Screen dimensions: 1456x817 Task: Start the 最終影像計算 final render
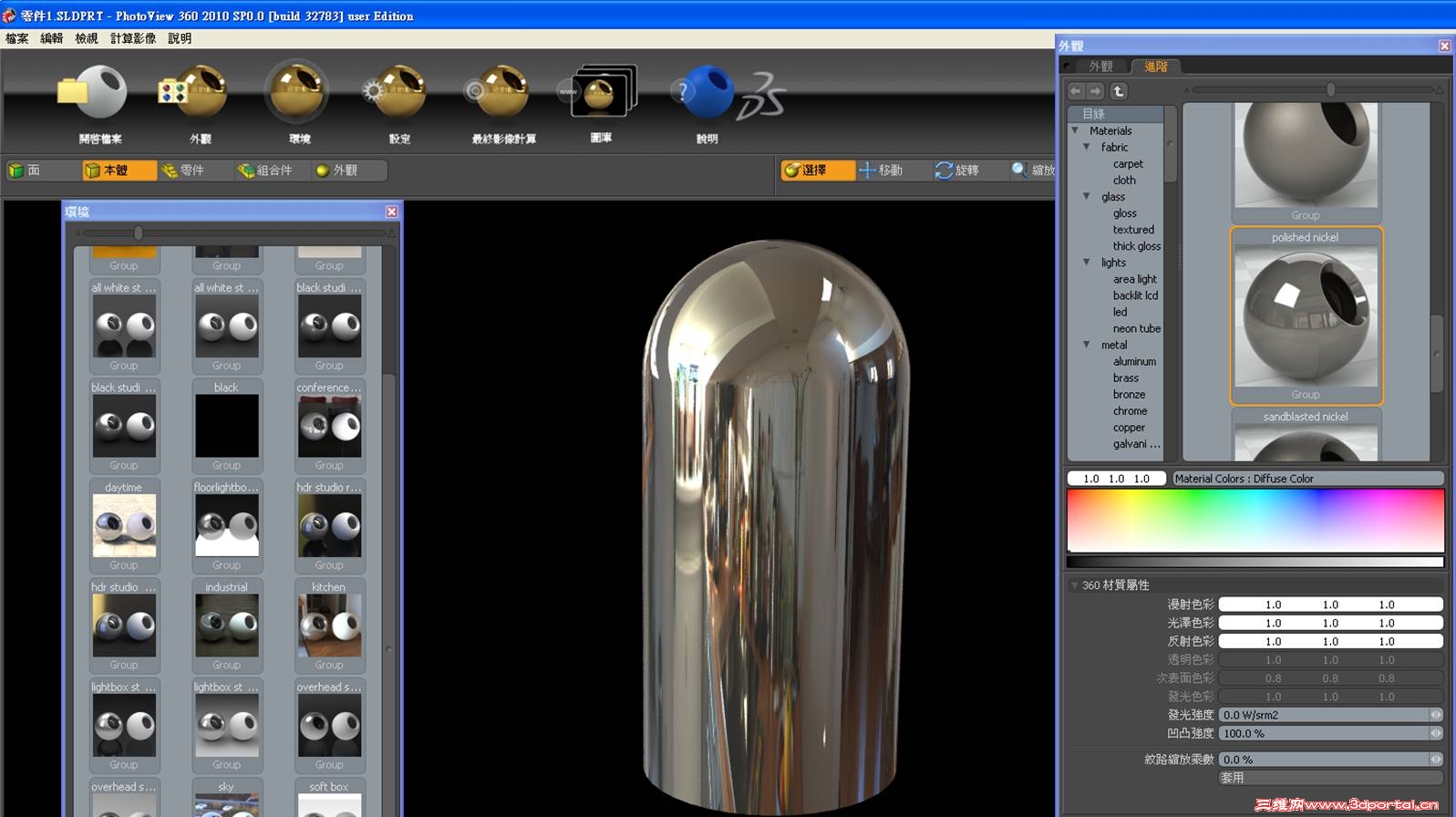[x=498, y=92]
